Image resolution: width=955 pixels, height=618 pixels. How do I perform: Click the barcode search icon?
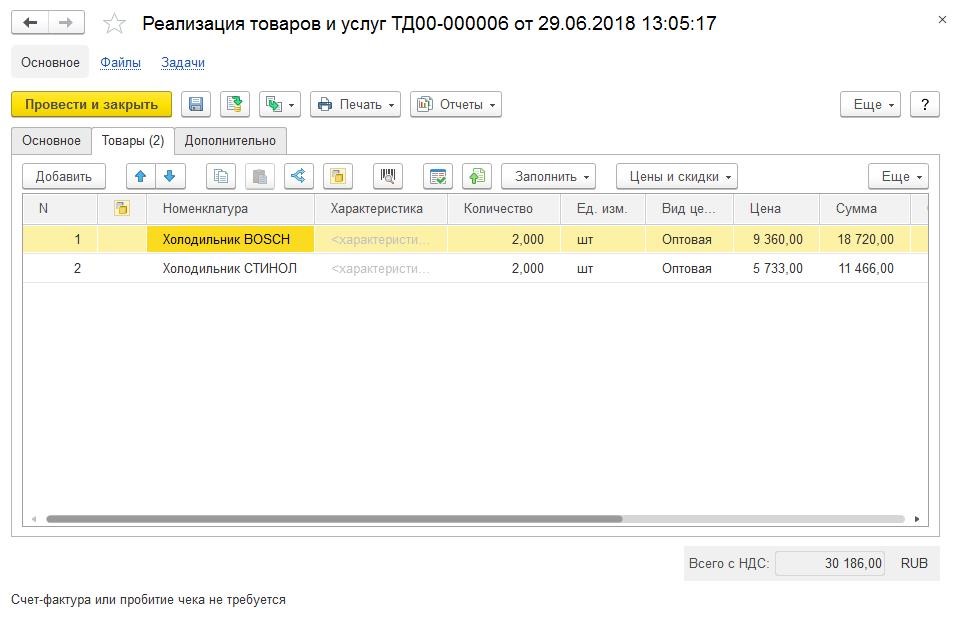click(x=387, y=177)
